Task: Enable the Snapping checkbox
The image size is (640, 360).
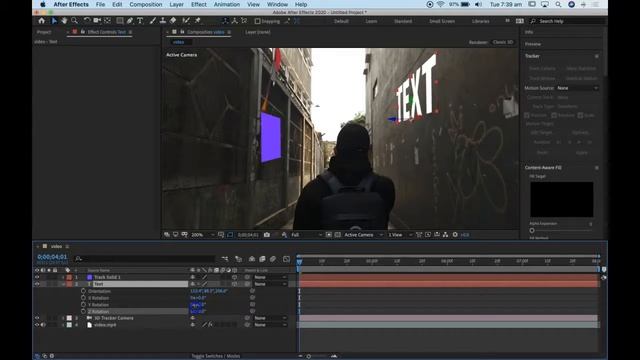Action: (257, 21)
